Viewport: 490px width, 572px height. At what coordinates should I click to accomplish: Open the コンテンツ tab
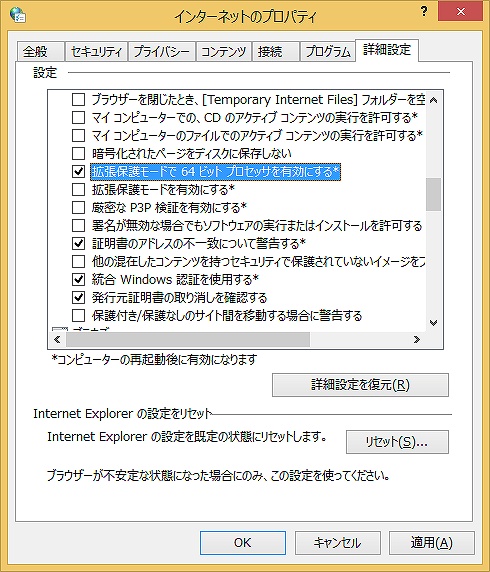click(224, 51)
